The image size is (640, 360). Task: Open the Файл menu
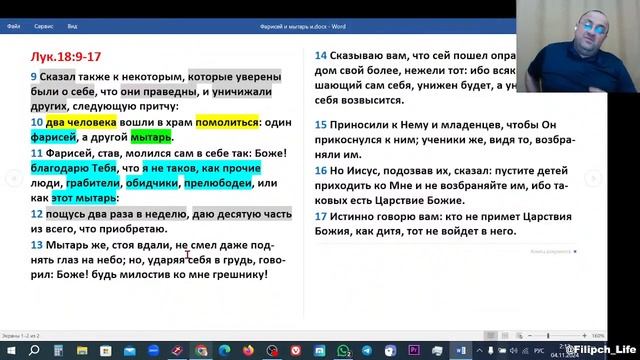(x=13, y=26)
